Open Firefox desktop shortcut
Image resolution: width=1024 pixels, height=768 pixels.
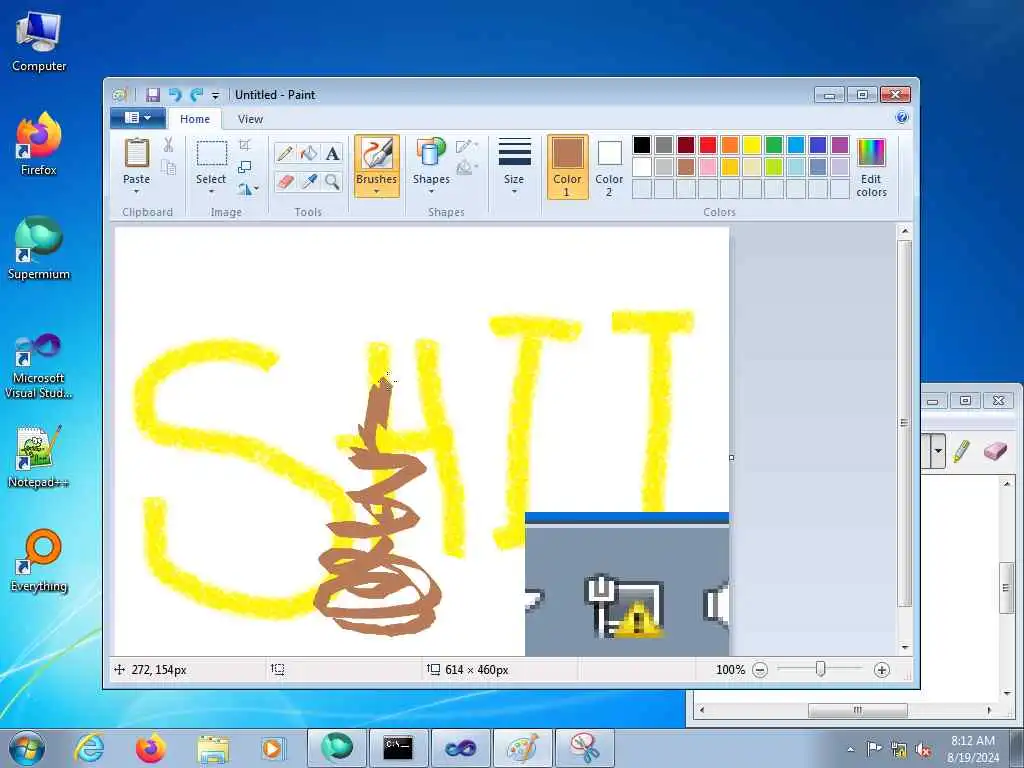(39, 144)
